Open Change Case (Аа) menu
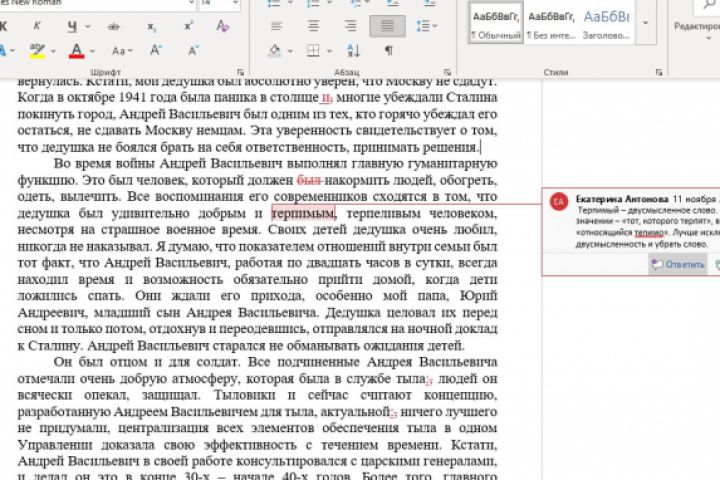This screenshot has height=480, width=720. (x=122, y=51)
